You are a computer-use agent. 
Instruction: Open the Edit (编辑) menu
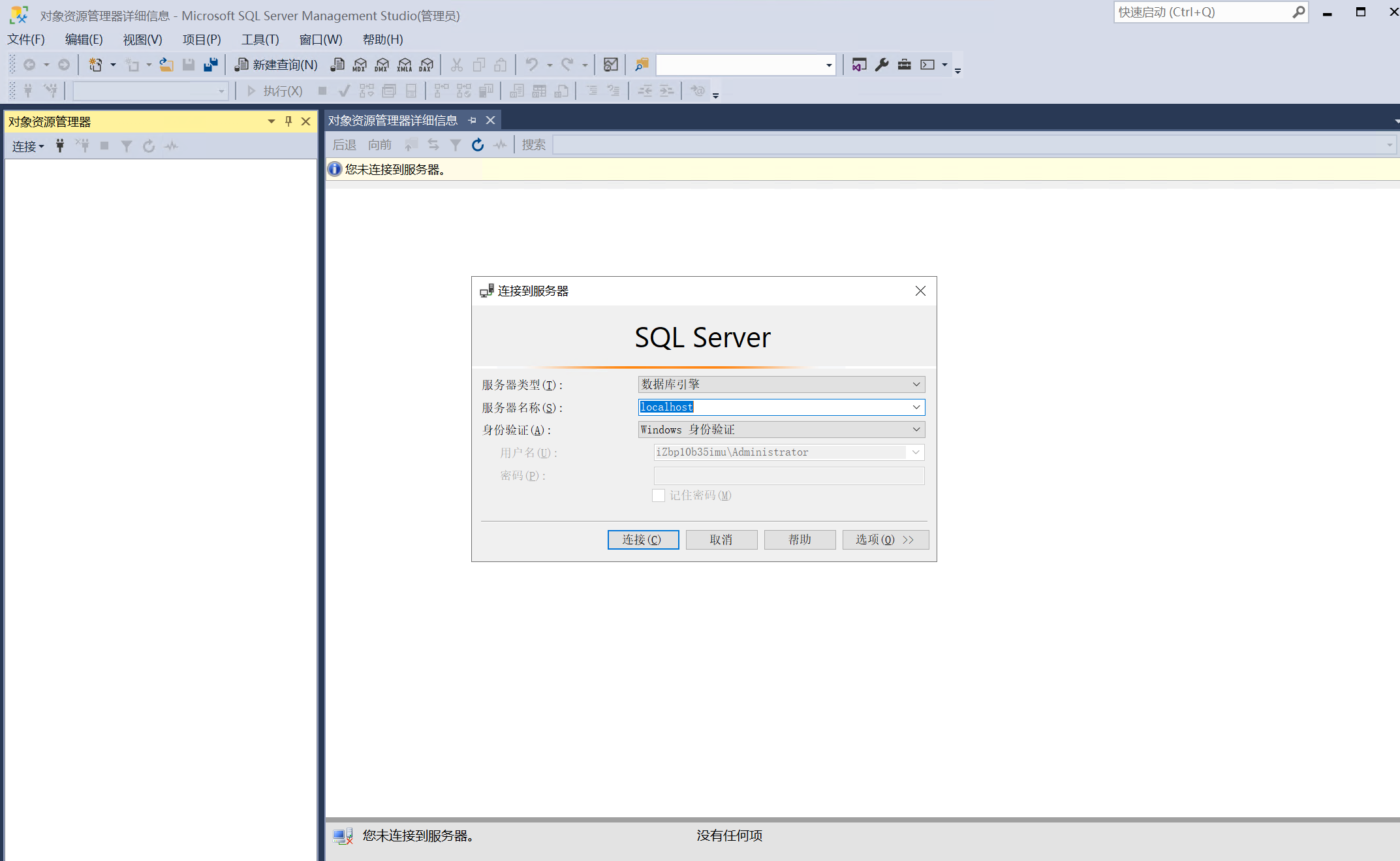pos(84,39)
